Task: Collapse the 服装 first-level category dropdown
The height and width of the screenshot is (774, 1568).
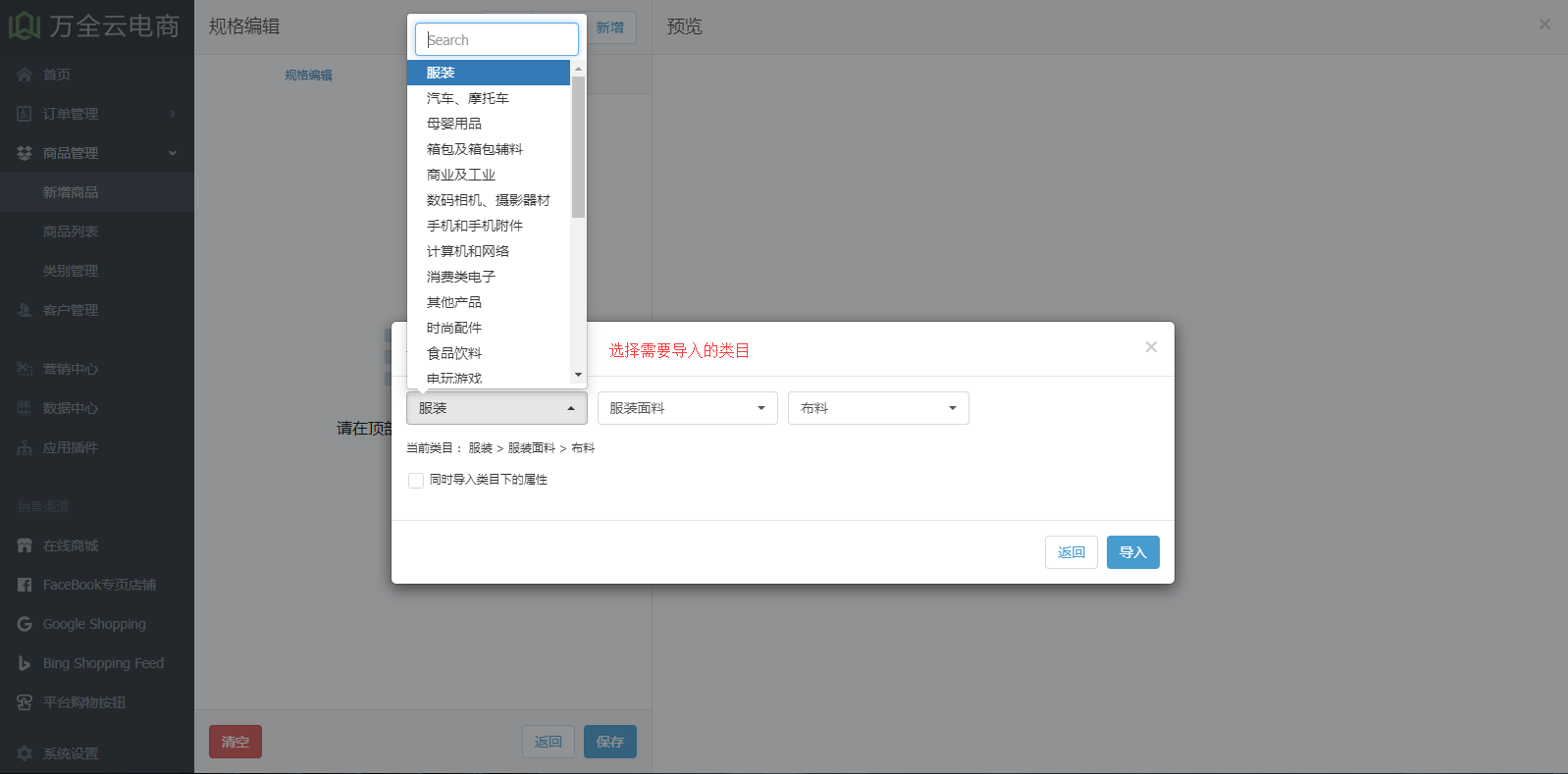Action: click(497, 408)
